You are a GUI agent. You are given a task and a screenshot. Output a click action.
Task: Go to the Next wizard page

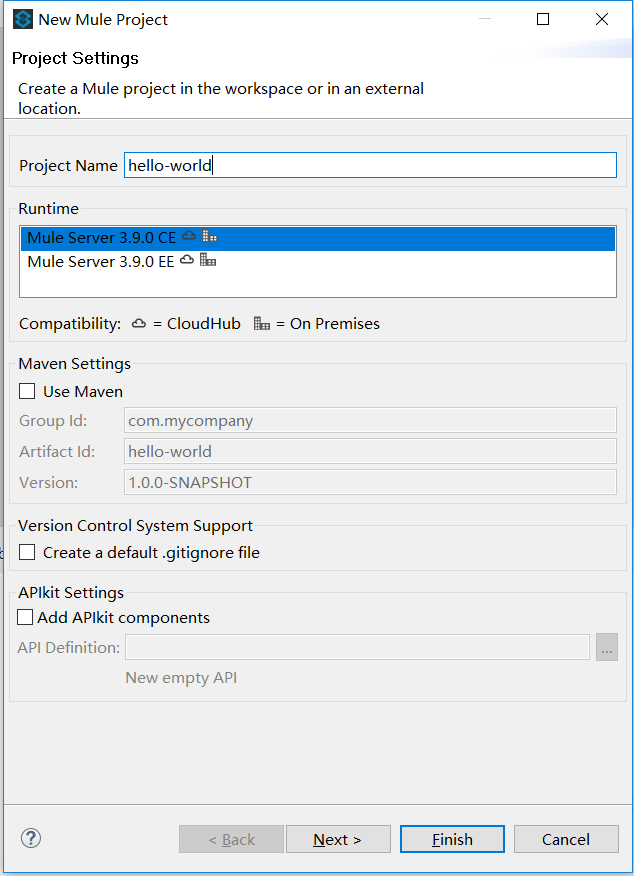(x=338, y=839)
